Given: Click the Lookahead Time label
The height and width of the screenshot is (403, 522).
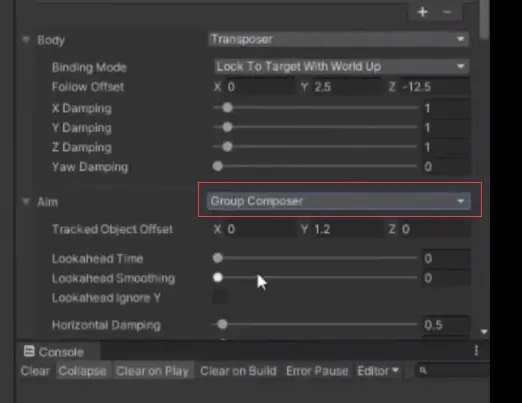Looking at the screenshot, I should (98, 259).
